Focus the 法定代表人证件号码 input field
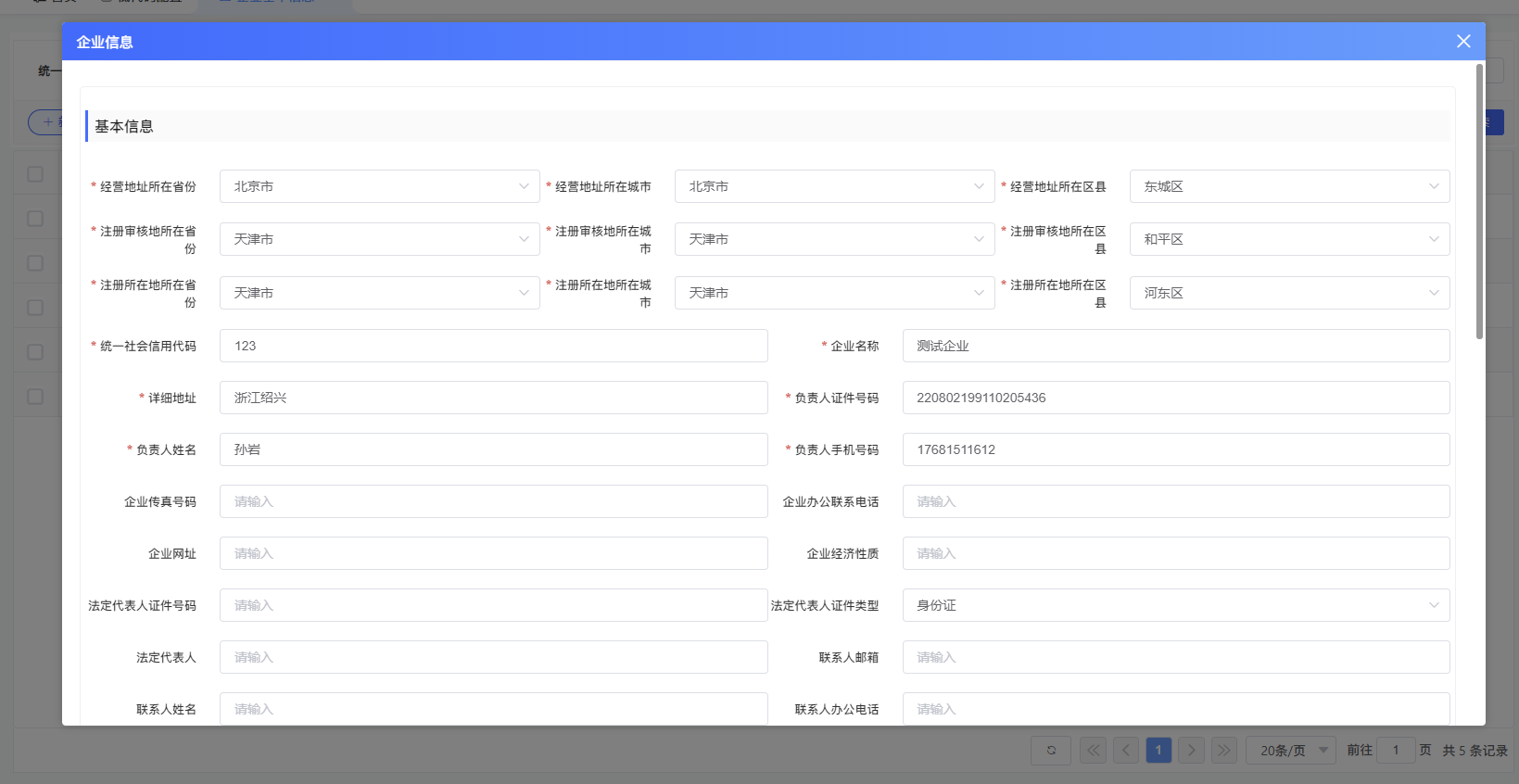Image resolution: width=1519 pixels, height=784 pixels. [x=493, y=605]
